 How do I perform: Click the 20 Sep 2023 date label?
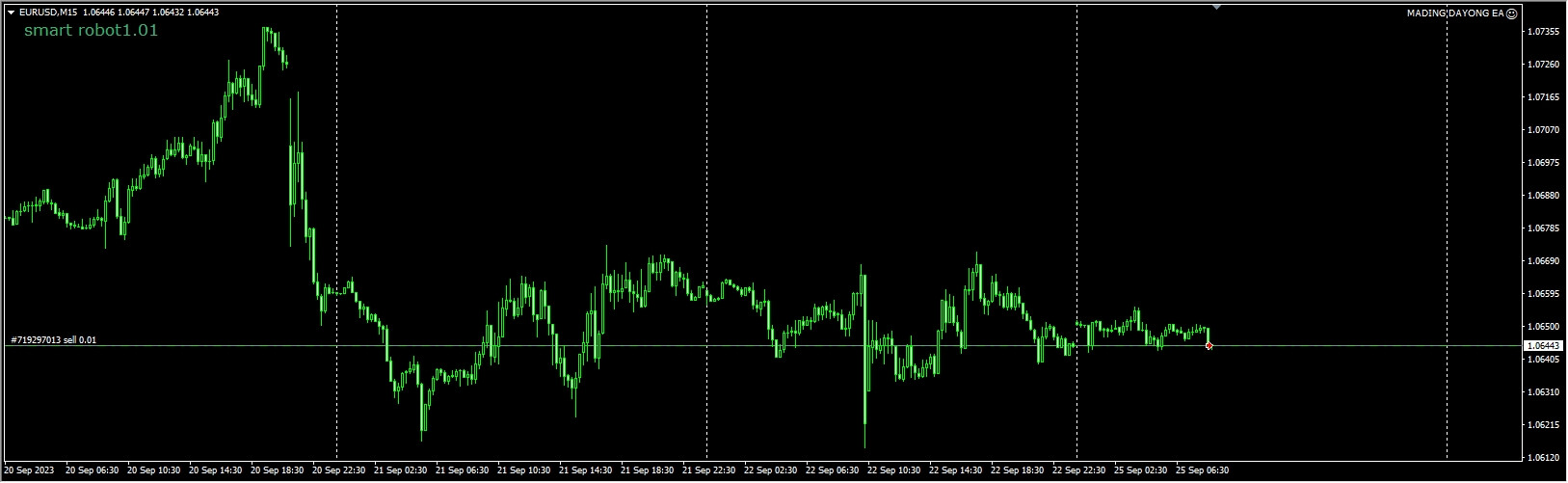tap(31, 470)
